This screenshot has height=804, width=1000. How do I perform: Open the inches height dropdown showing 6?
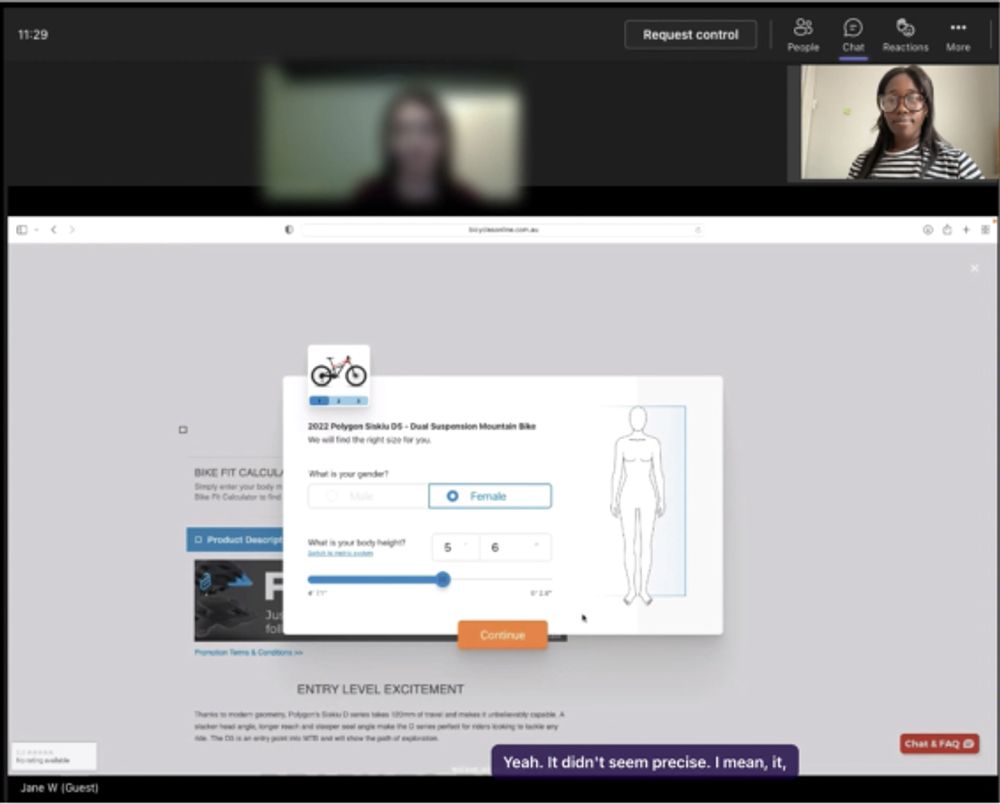(515, 547)
